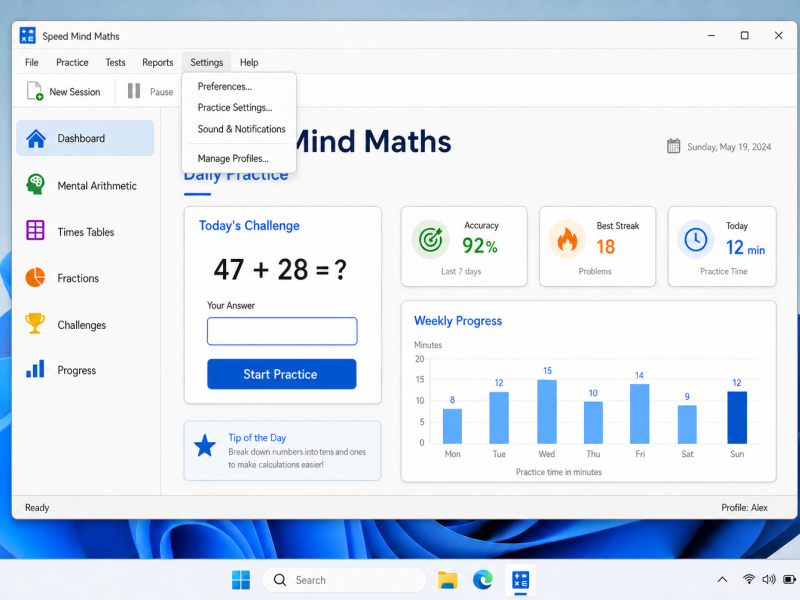Open the Practice menu
The height and width of the screenshot is (600, 800).
[72, 62]
